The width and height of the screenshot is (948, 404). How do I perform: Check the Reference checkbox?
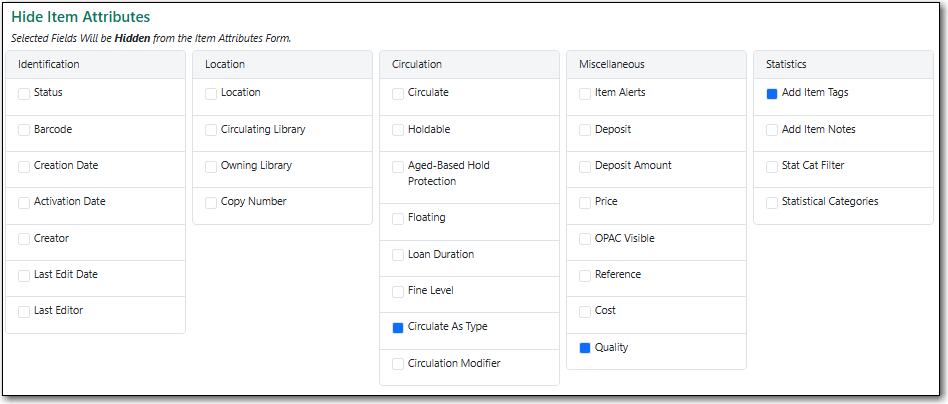click(585, 276)
